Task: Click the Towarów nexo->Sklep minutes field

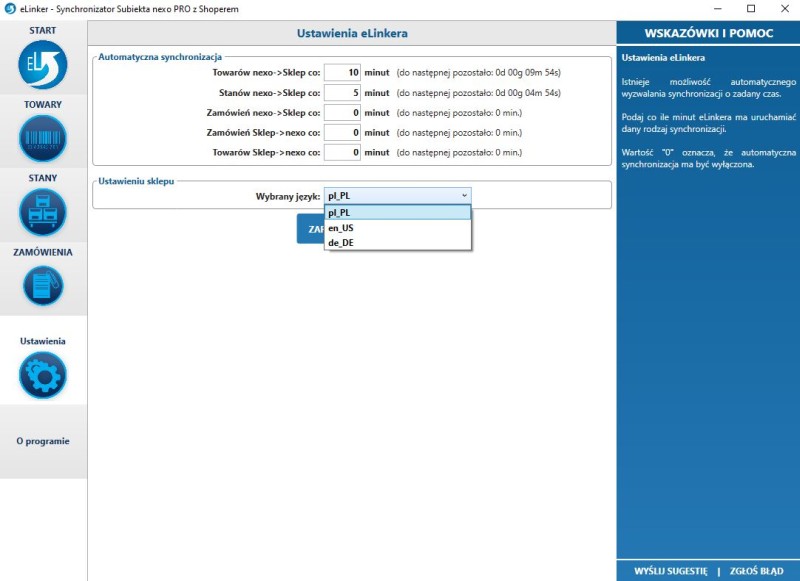Action: tap(342, 72)
